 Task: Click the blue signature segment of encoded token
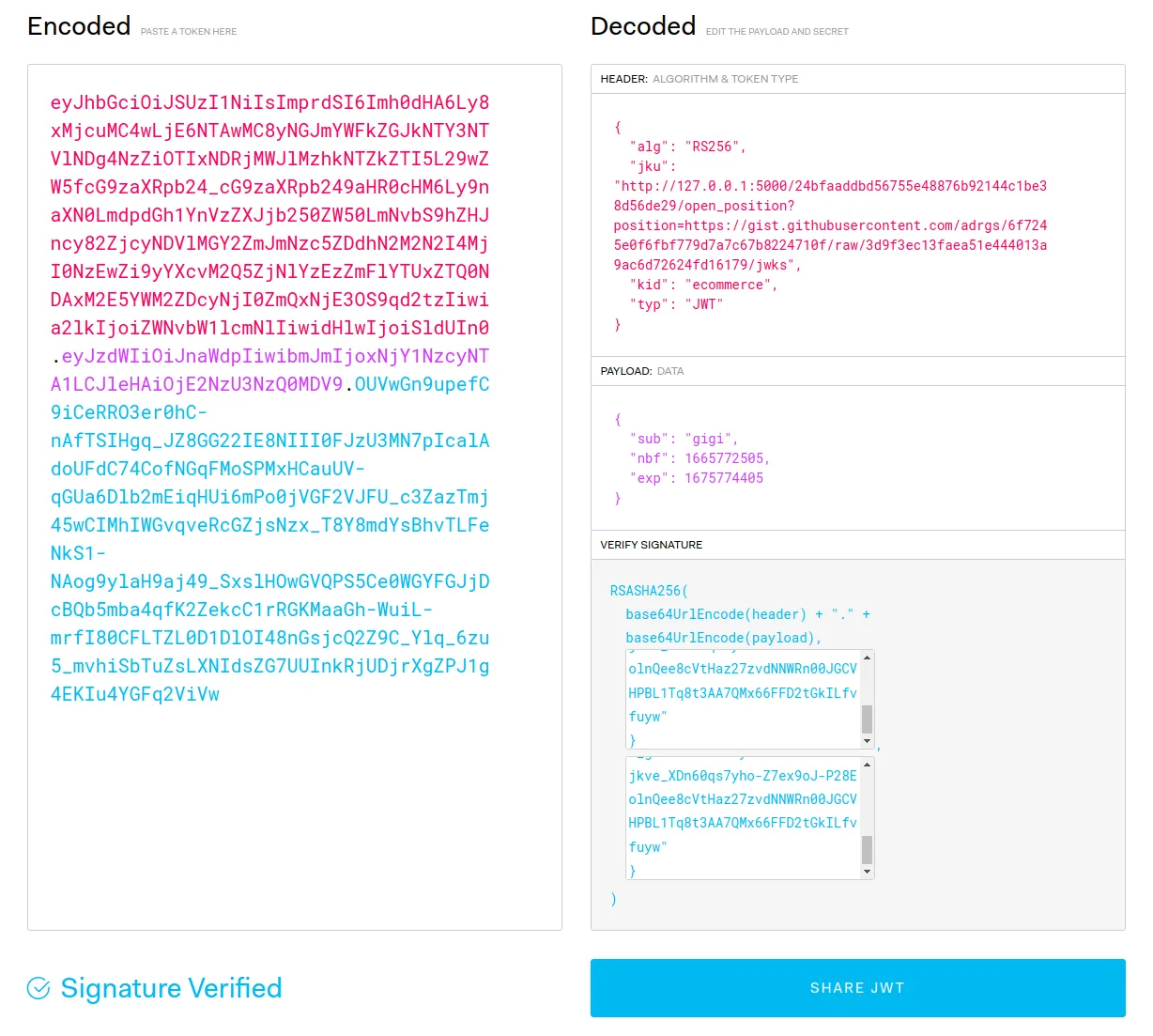click(x=270, y=539)
